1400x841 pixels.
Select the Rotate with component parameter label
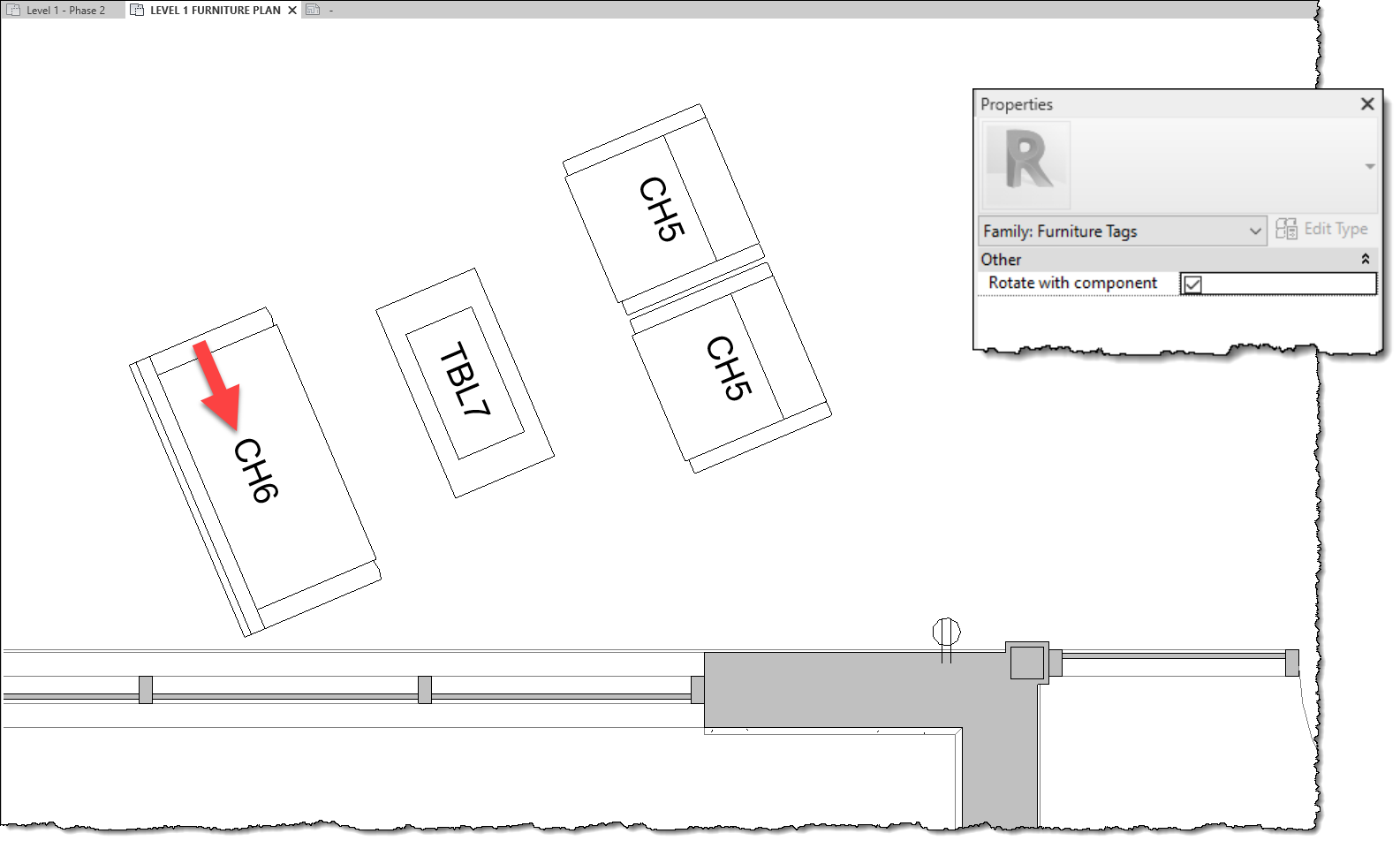pyautogui.click(x=1072, y=283)
